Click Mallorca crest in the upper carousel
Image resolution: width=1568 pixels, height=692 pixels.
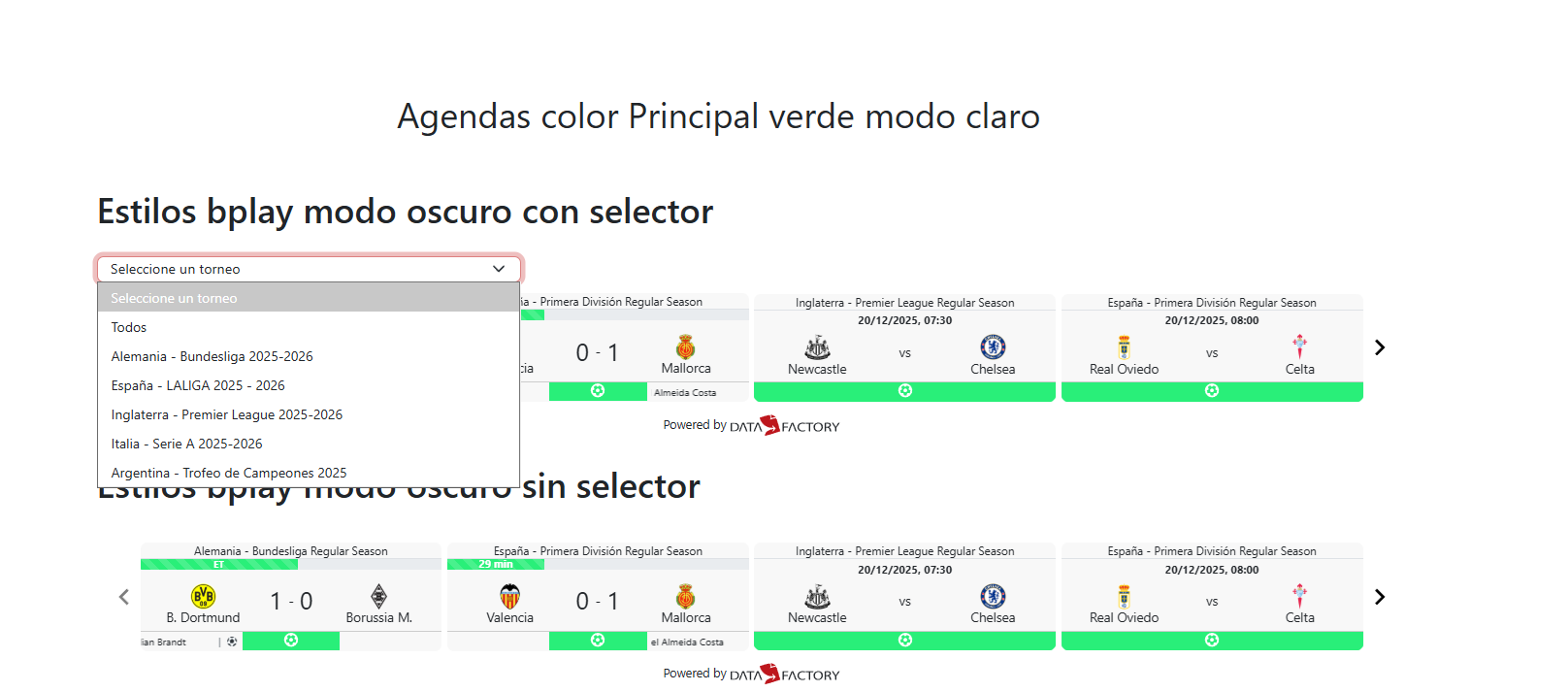pos(686,346)
